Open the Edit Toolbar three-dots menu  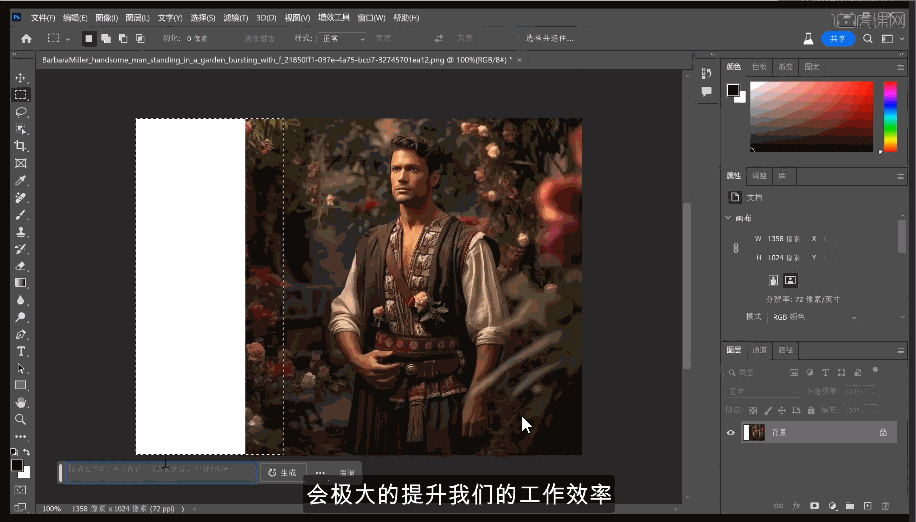[20, 437]
